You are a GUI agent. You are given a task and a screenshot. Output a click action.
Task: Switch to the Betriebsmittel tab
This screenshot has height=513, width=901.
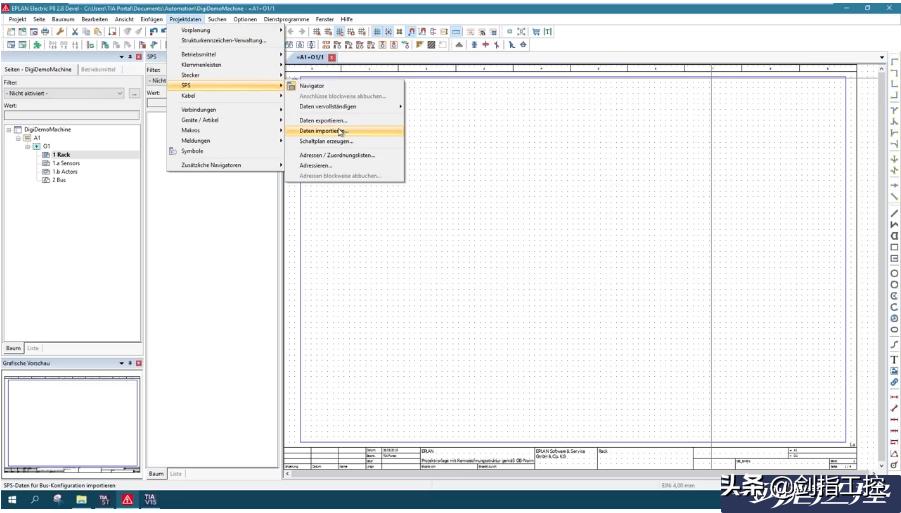pos(98,69)
